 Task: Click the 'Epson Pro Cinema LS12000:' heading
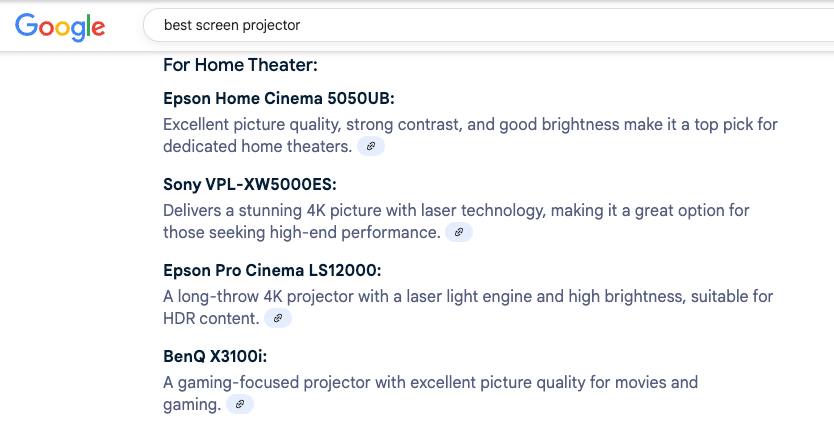(x=272, y=271)
